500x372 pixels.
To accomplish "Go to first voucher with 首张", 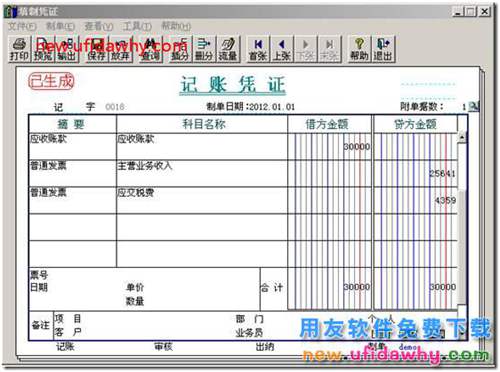I will 258,49.
